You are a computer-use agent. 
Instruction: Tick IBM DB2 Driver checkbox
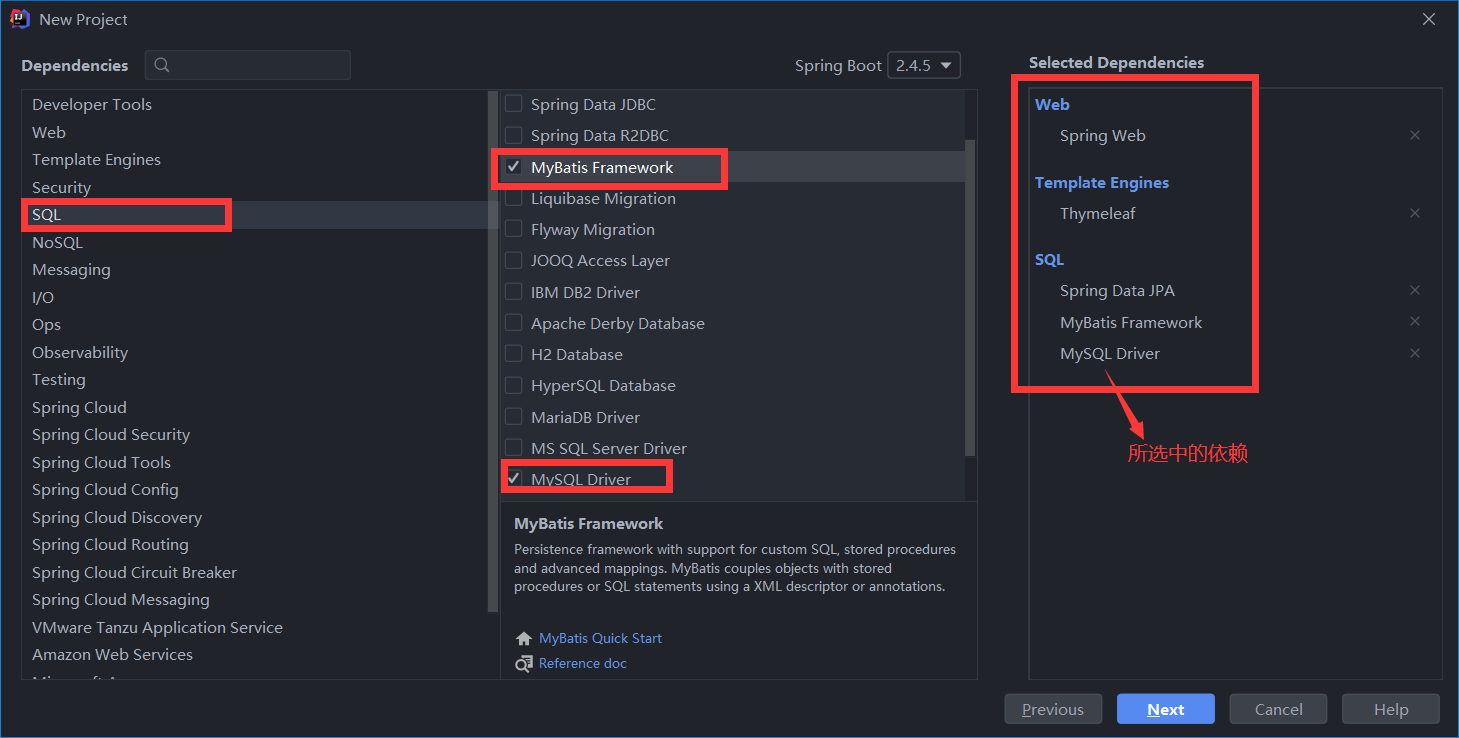pyautogui.click(x=513, y=292)
